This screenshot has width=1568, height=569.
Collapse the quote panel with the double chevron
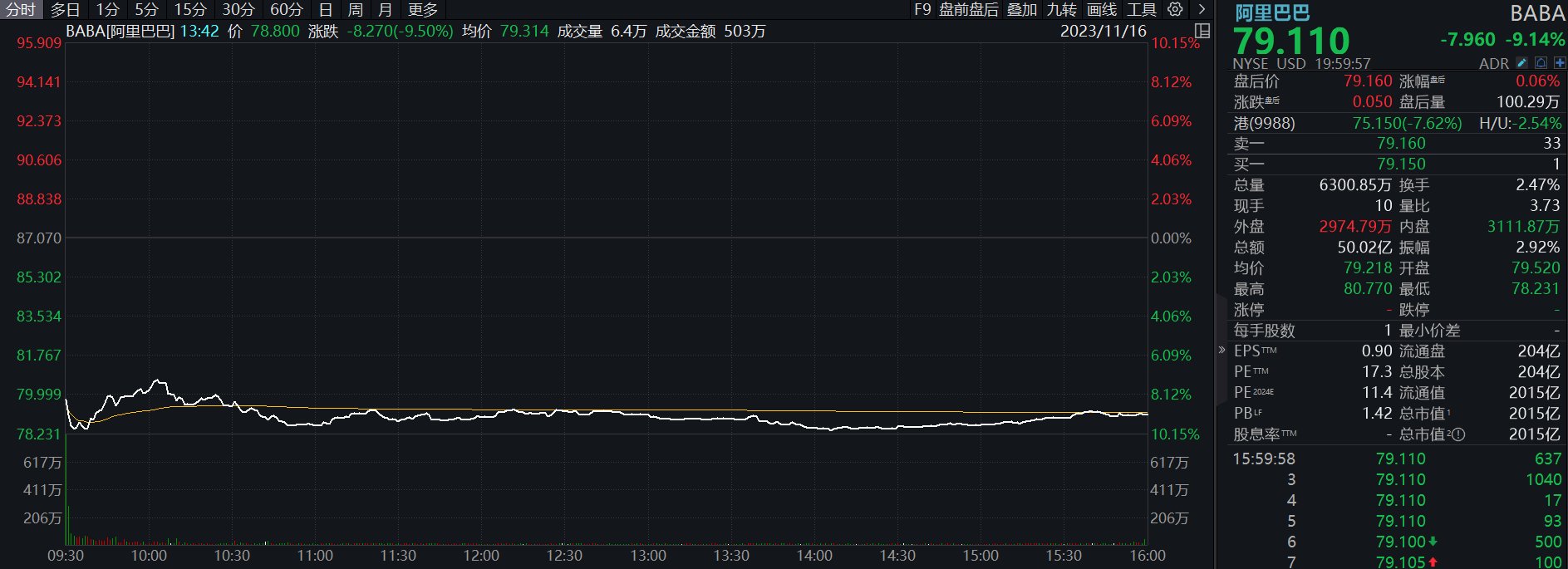(x=1221, y=350)
